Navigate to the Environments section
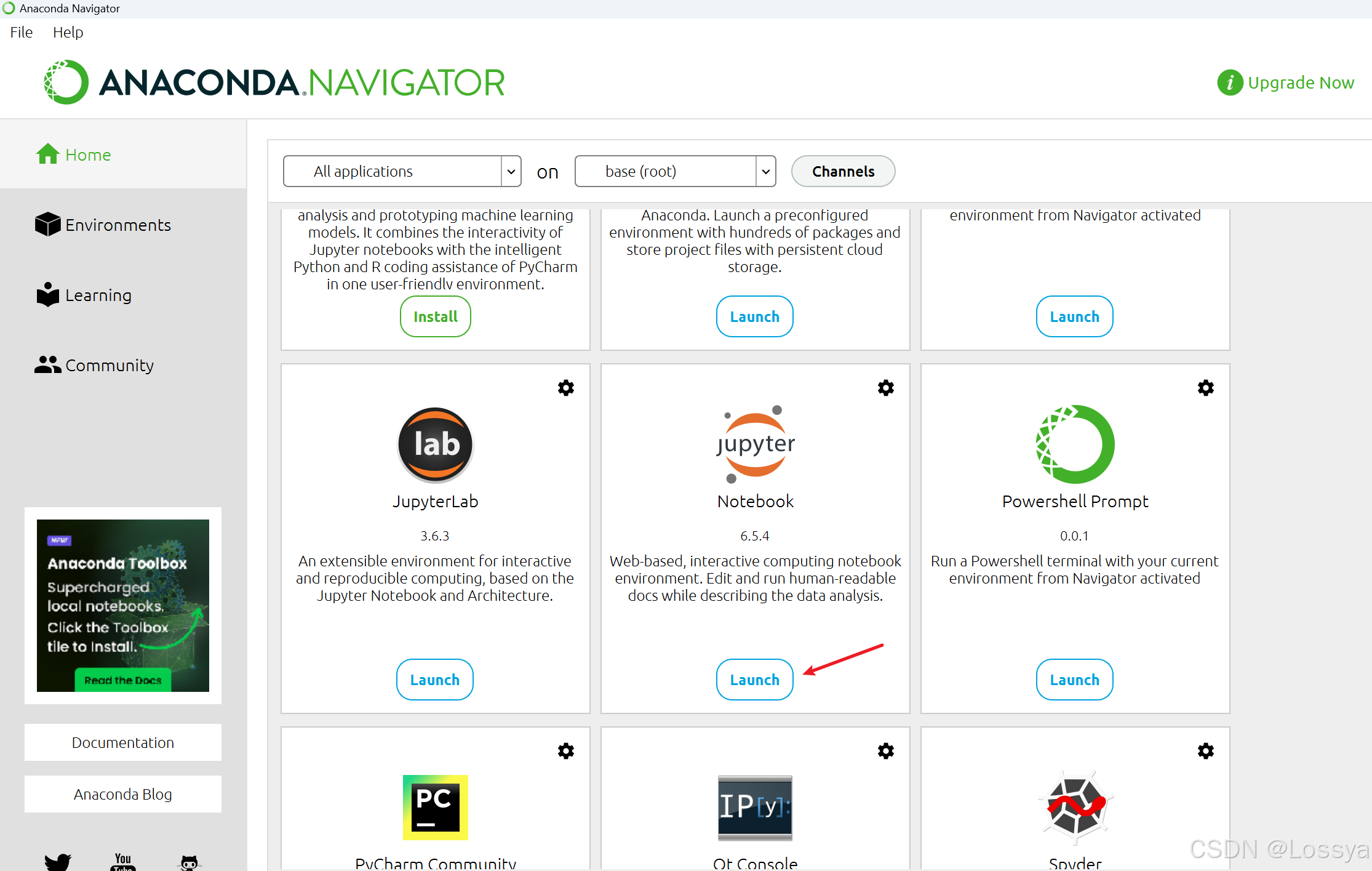1372x871 pixels. 117,225
